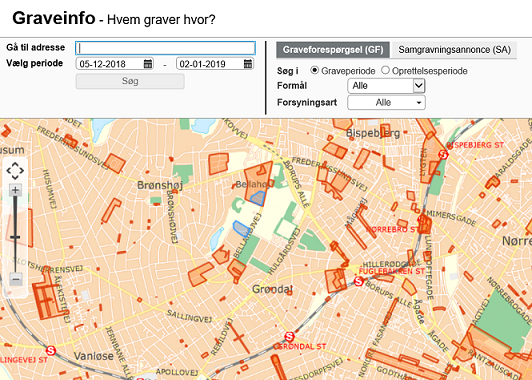532x380 pixels.
Task: Click the end date field 02-01-2019
Action: (215, 64)
